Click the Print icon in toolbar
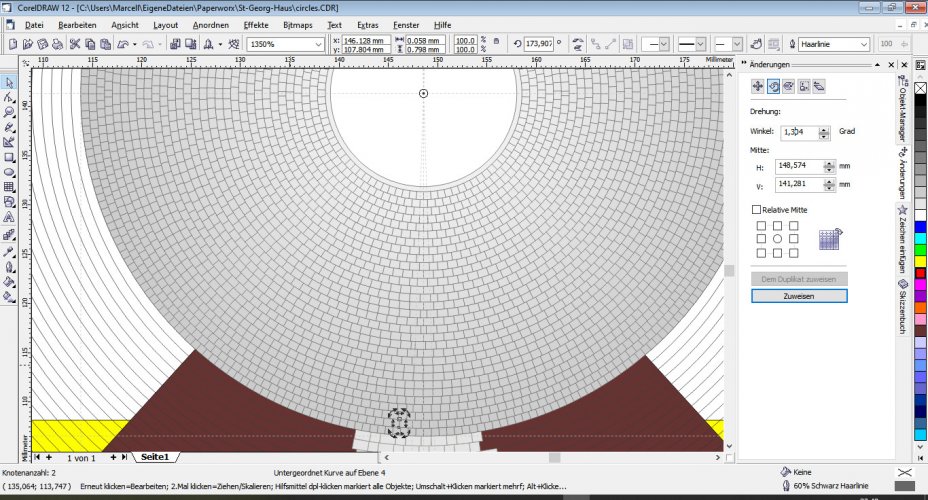This screenshot has height=500, width=928. 57,44
